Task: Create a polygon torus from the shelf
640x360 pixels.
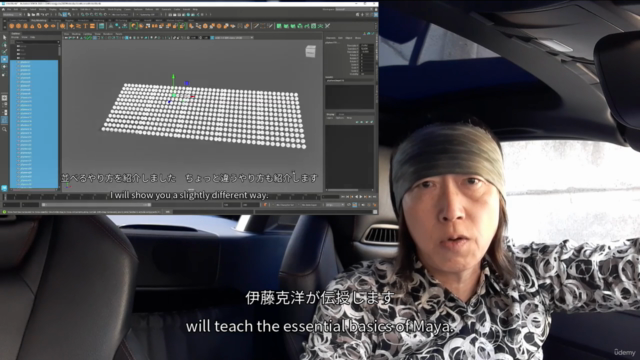Action: [x=39, y=26]
